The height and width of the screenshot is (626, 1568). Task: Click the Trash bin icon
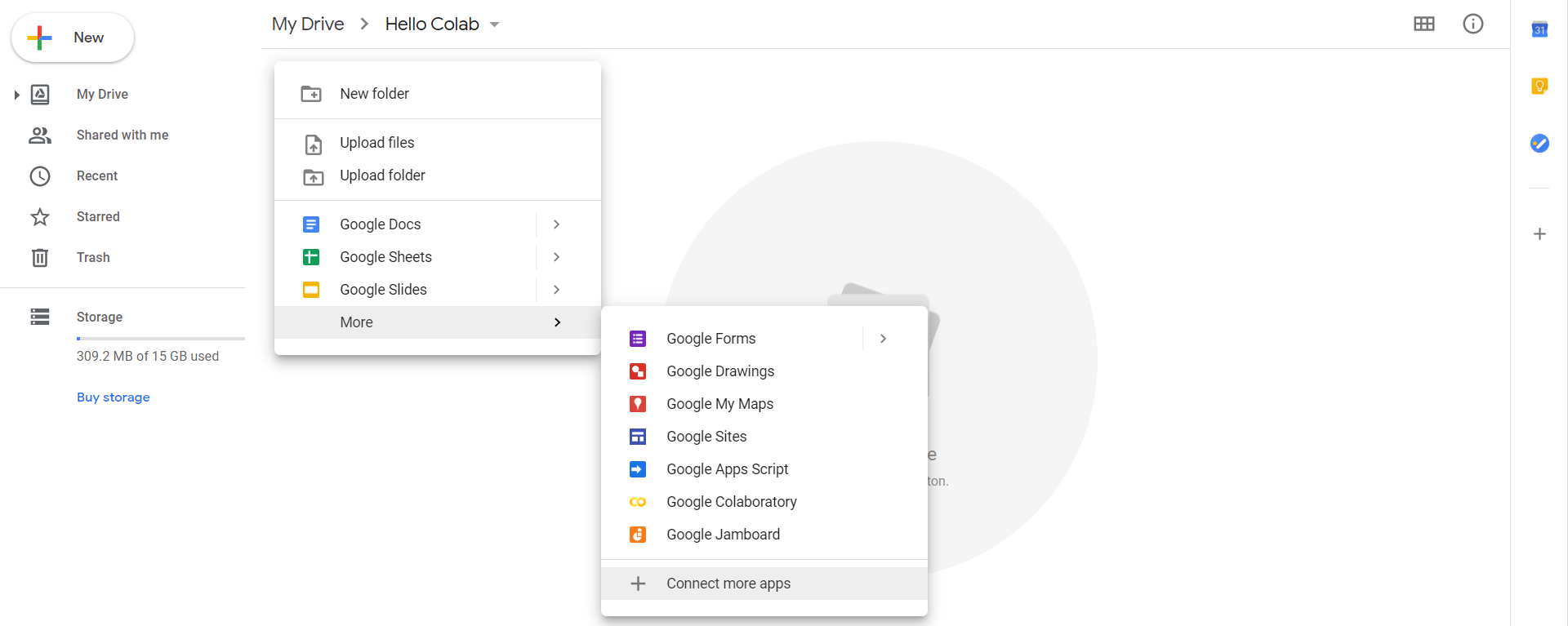[x=40, y=258]
